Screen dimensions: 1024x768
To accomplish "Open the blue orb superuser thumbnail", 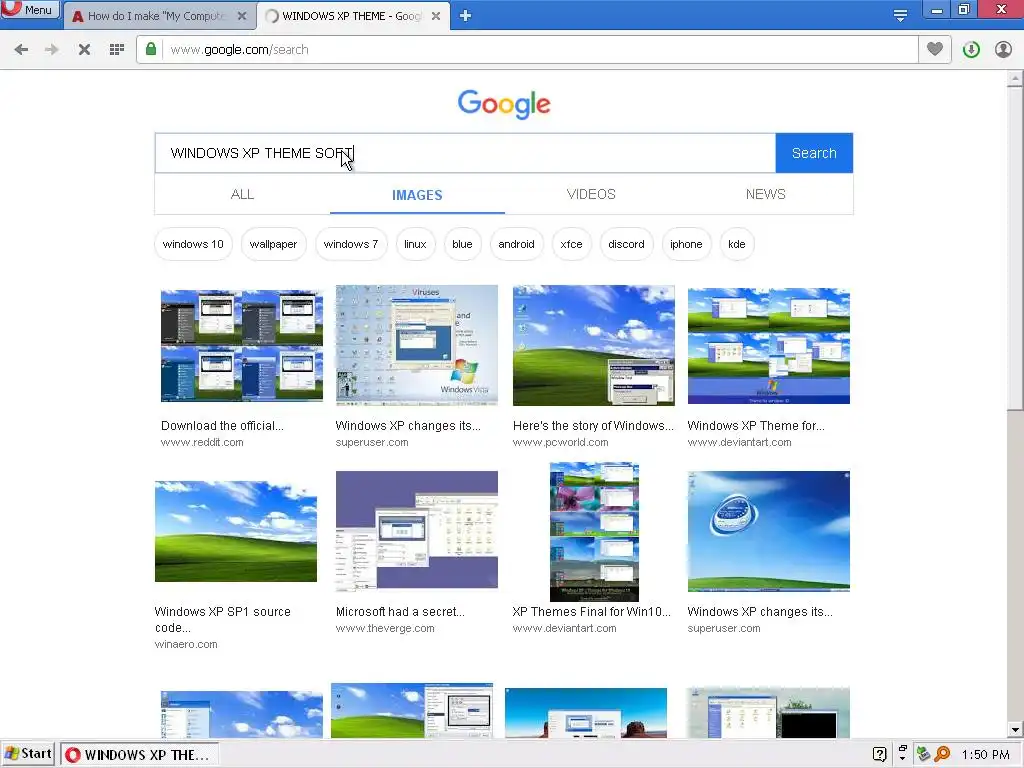I will pos(769,531).
